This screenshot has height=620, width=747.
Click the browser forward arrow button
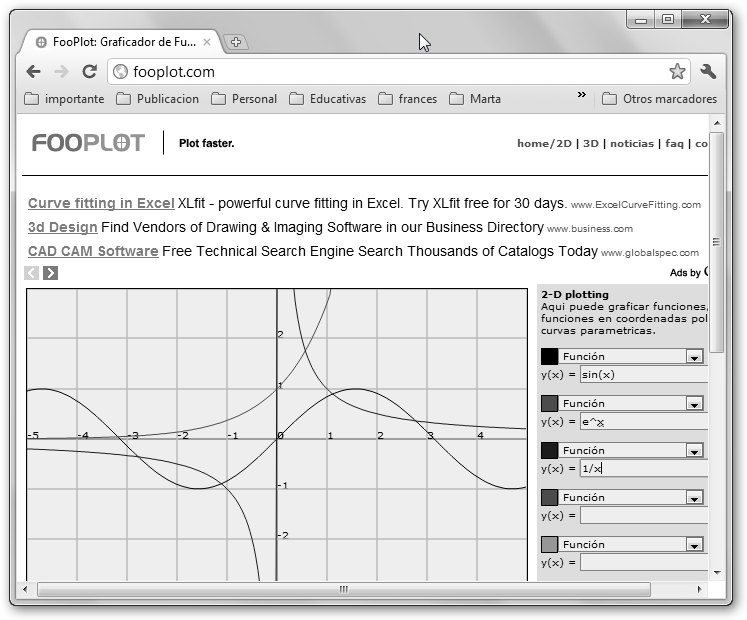click(x=61, y=72)
